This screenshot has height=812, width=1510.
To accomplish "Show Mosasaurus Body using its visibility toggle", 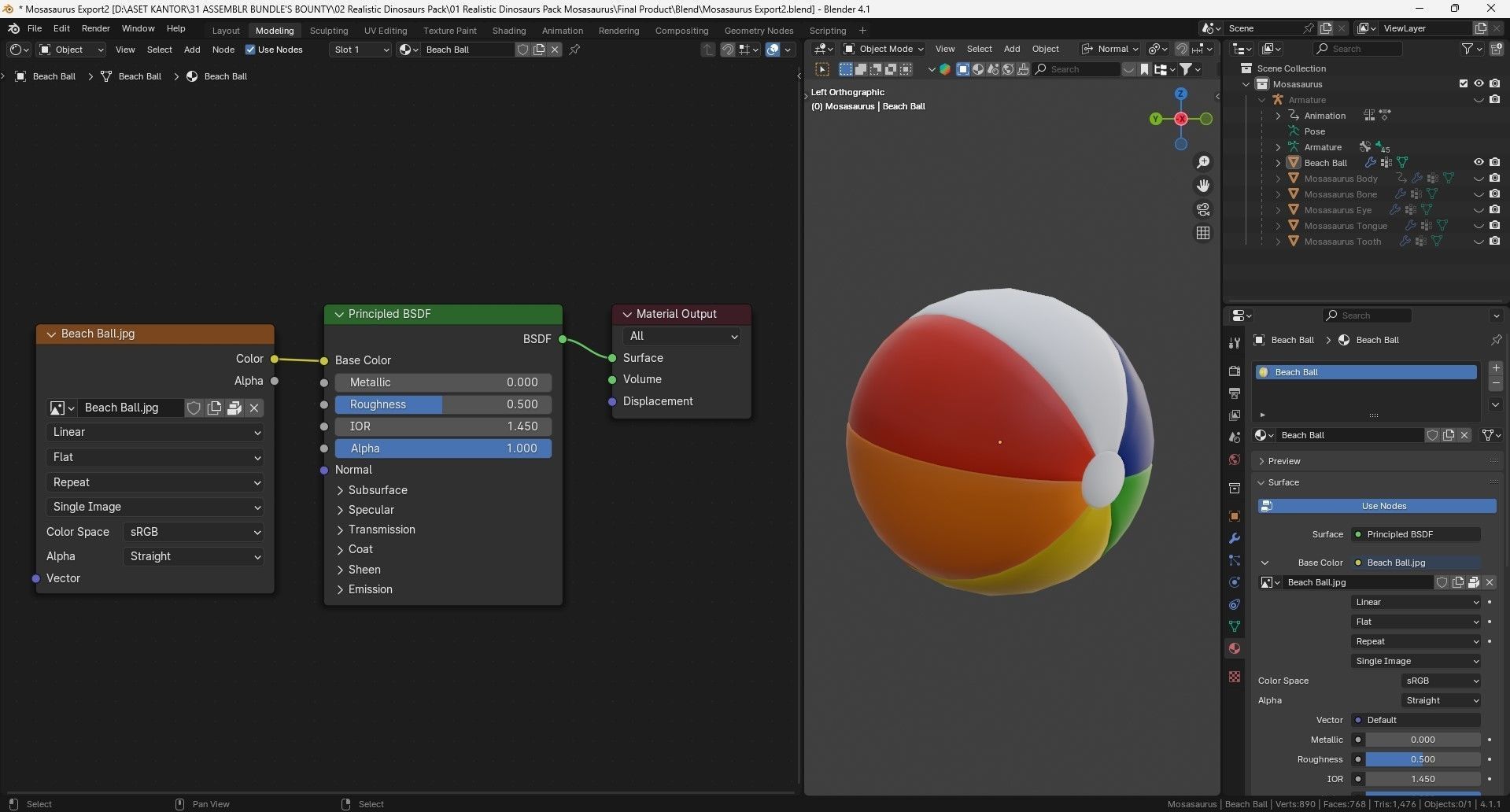I will [1479, 179].
